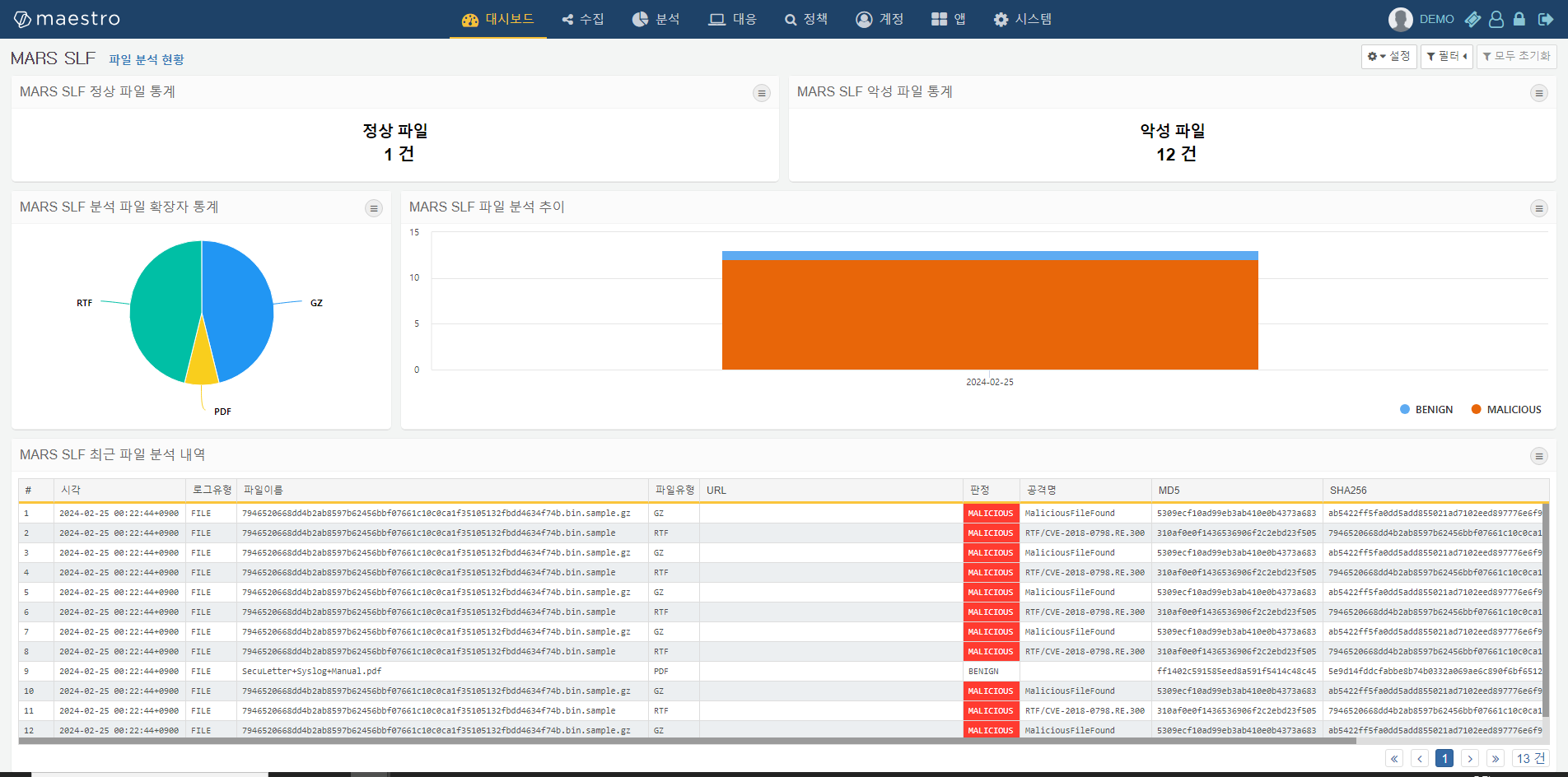
Task: Open the user profile icon
Action: point(1496,19)
